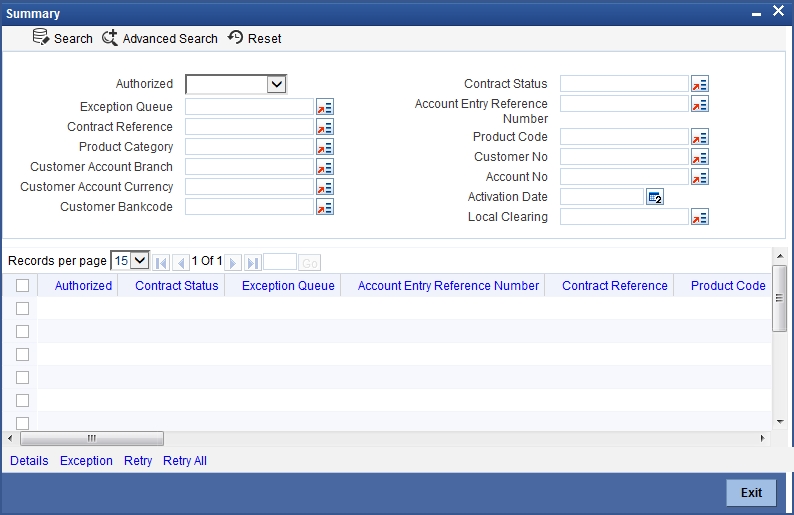Focus the page number jump field
Viewport: 794px width, 515px height.
click(x=280, y=262)
